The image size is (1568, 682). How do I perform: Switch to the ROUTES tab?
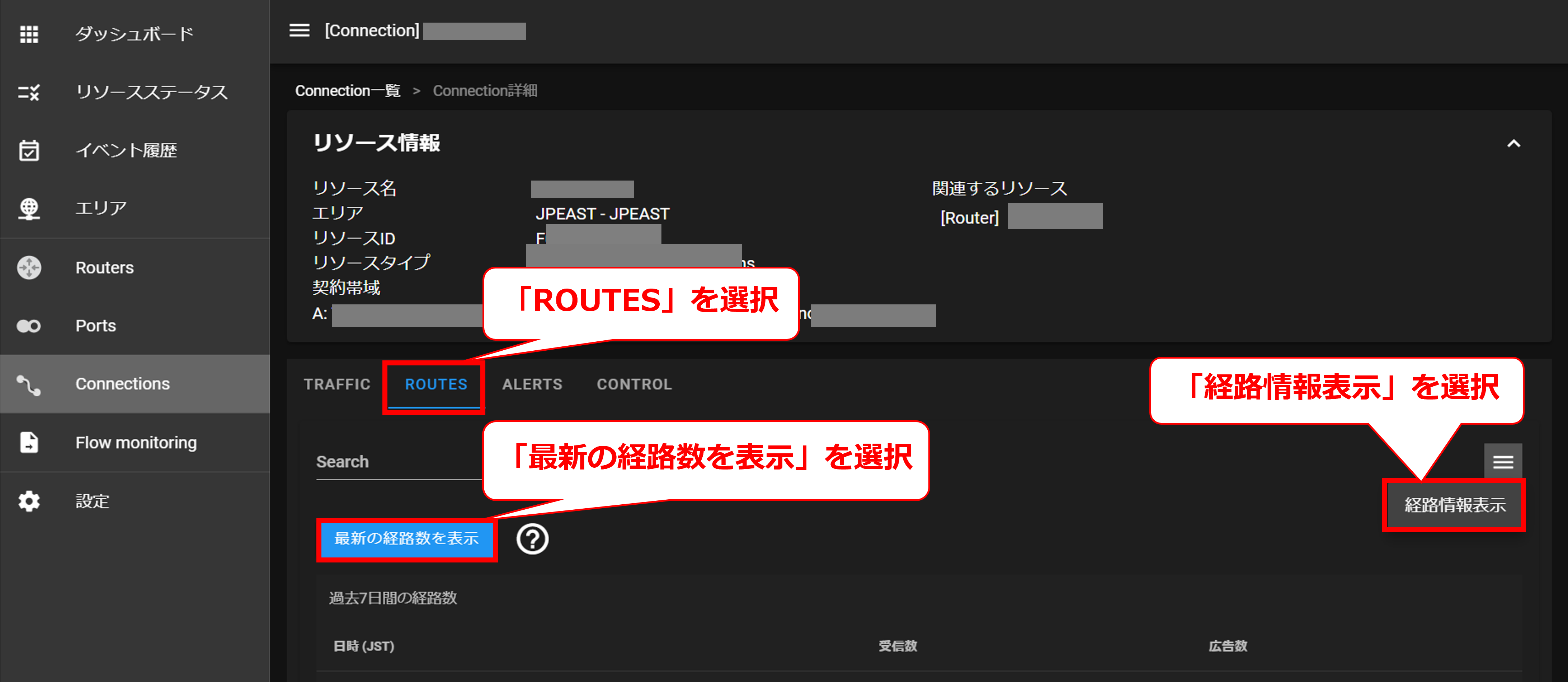tap(436, 384)
